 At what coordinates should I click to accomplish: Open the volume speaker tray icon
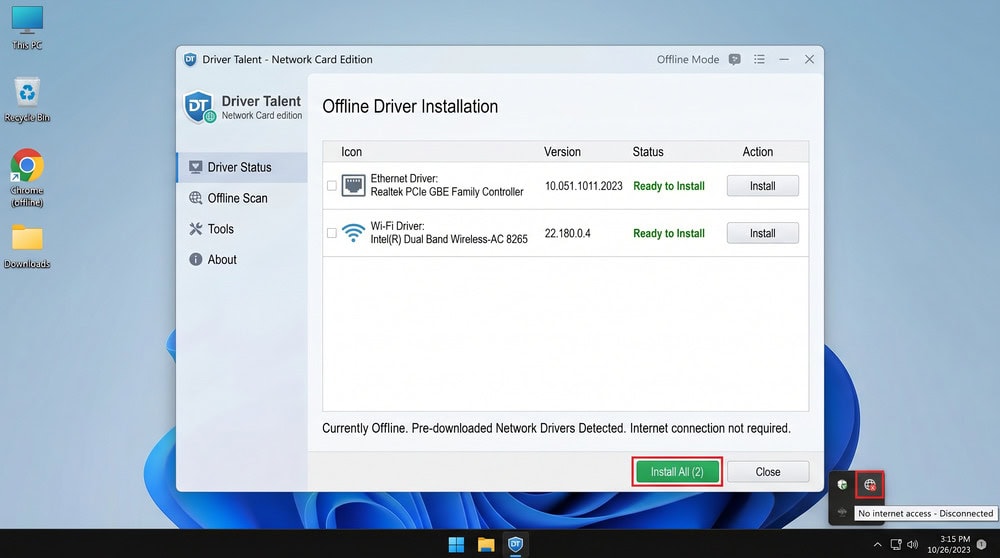(x=913, y=545)
